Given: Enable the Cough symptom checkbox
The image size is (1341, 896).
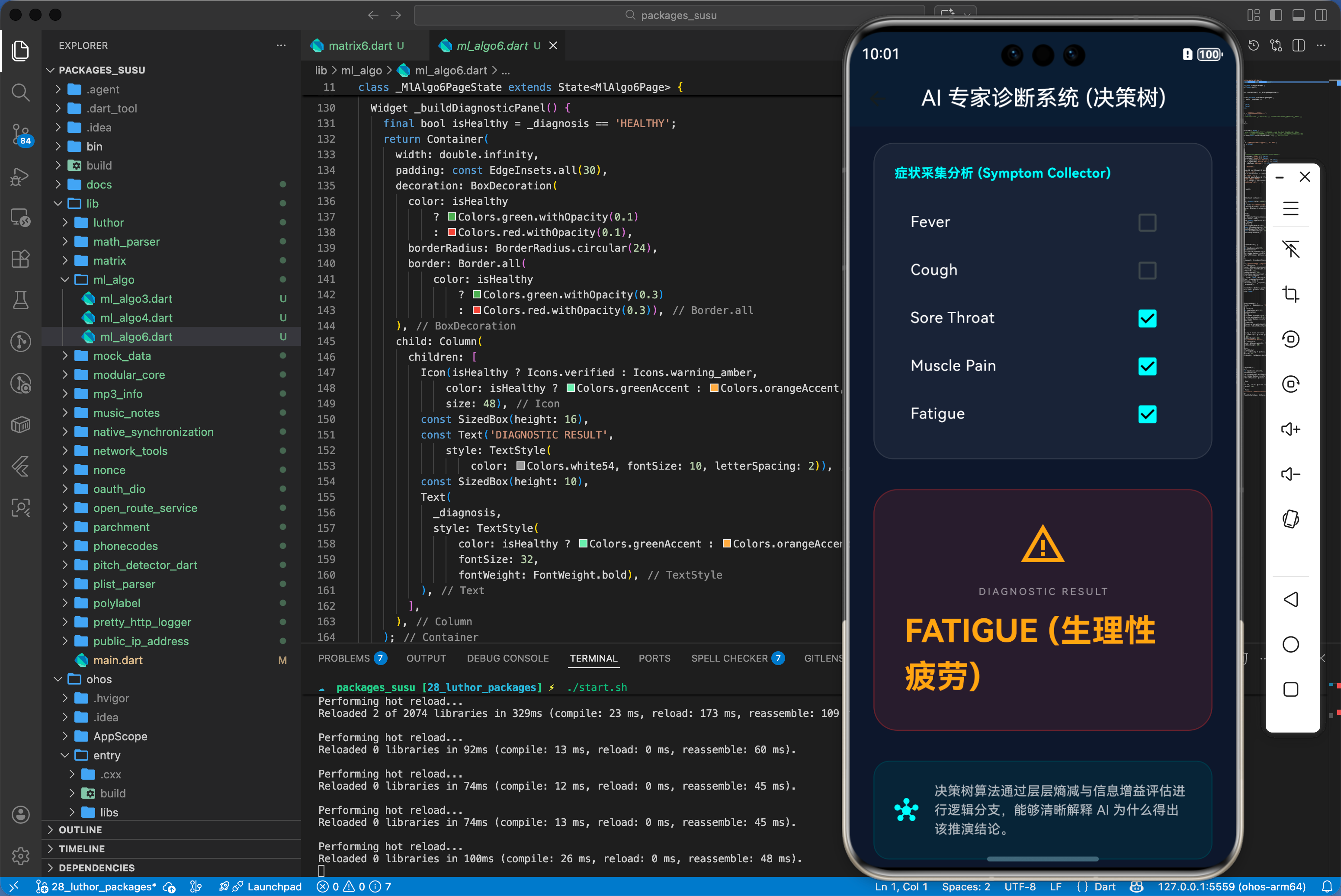Looking at the screenshot, I should [x=1148, y=270].
